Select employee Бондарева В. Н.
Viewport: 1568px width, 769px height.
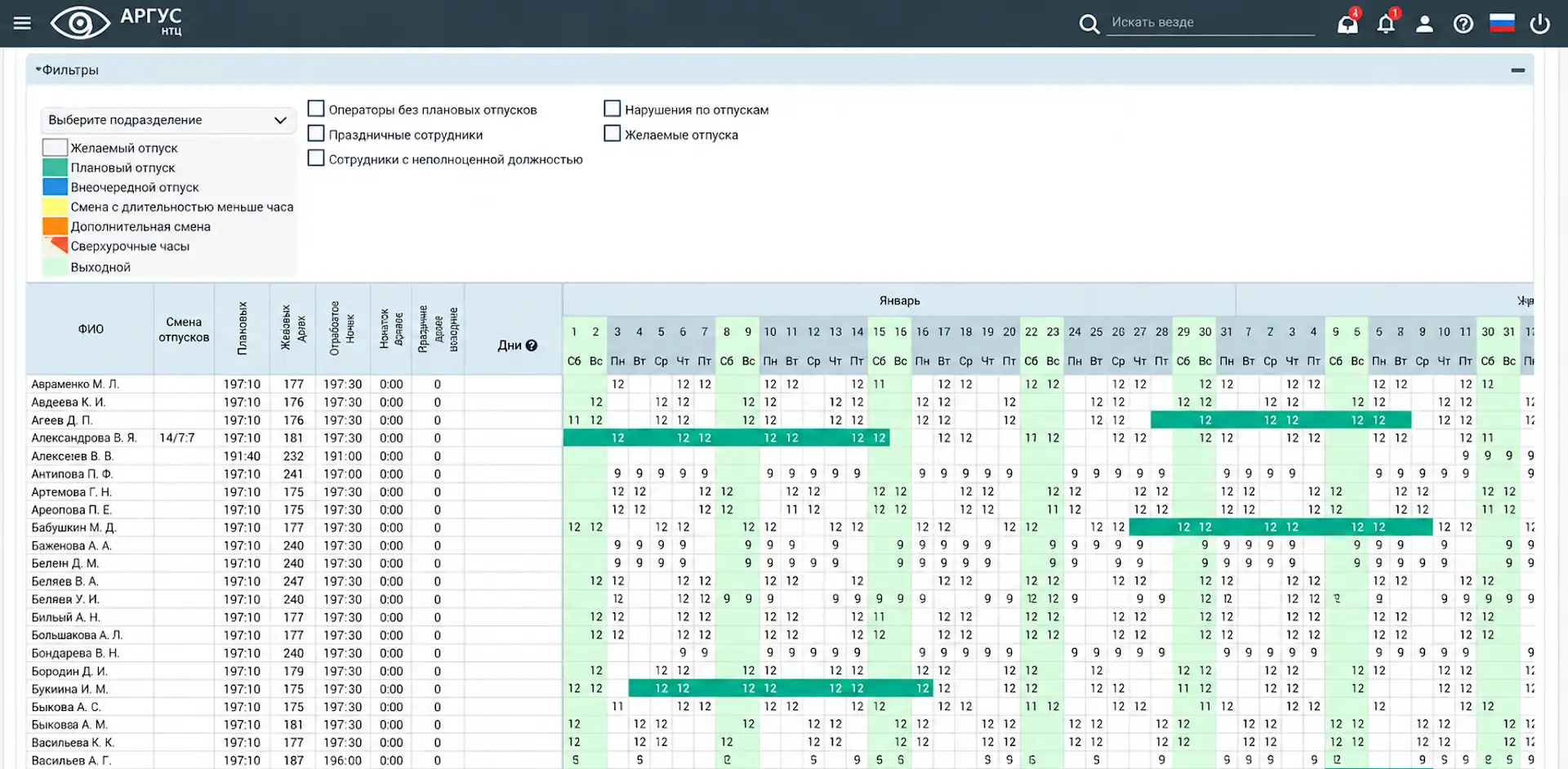point(75,653)
